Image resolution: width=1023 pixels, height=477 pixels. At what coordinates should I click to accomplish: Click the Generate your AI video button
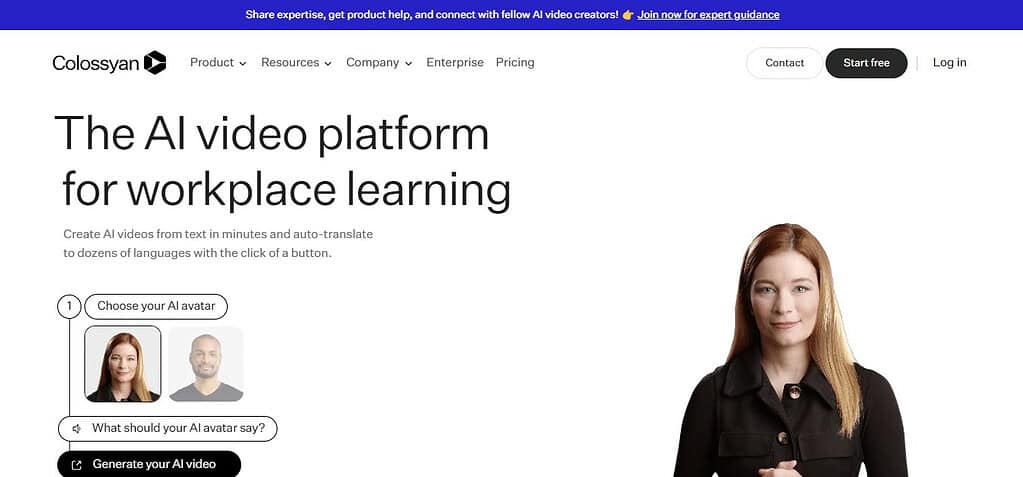tap(149, 464)
